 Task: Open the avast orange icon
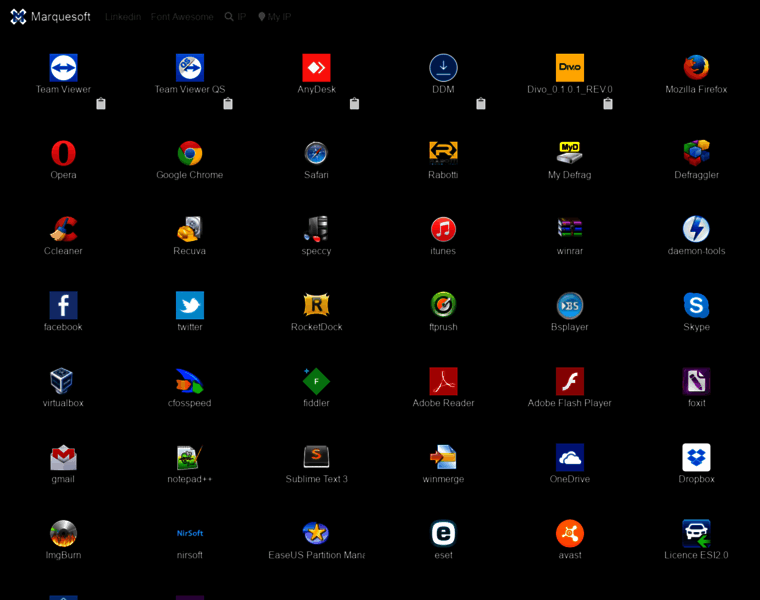click(570, 534)
